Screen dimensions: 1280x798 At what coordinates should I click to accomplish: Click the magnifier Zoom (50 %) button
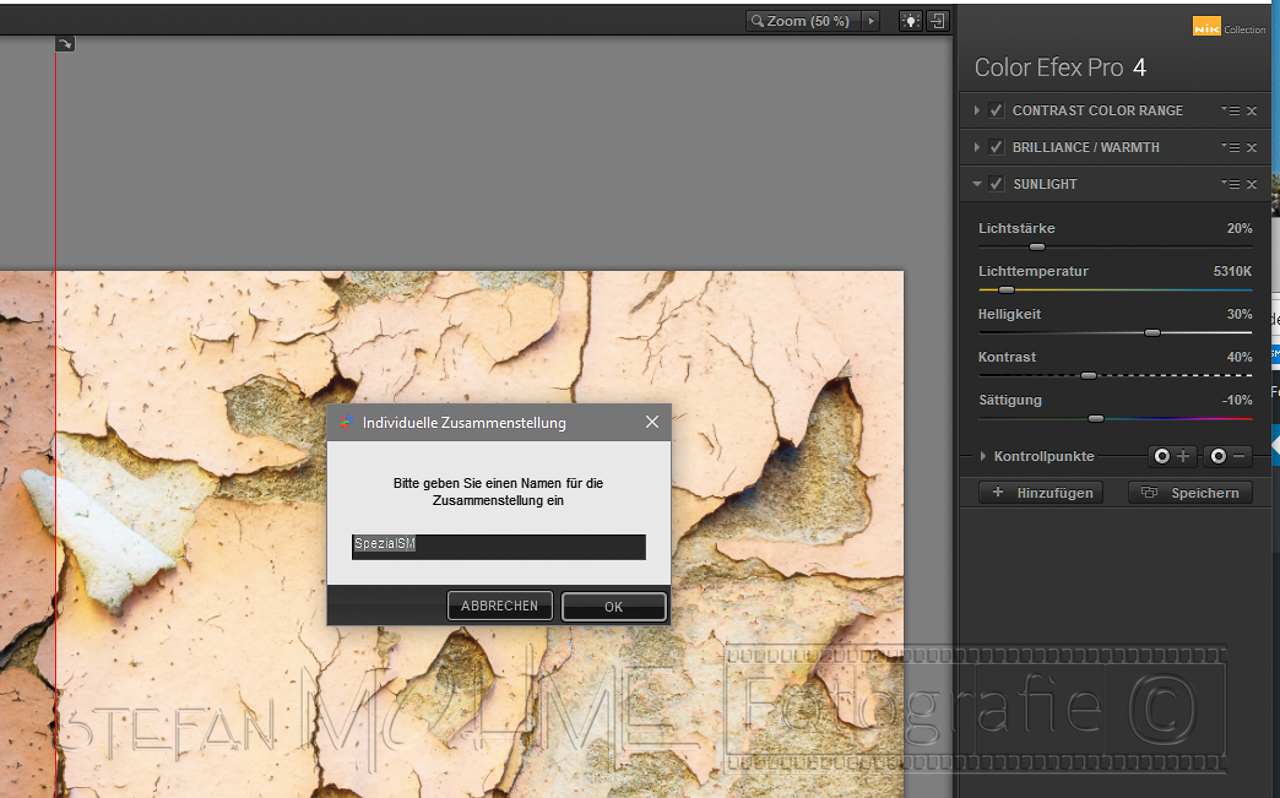point(803,21)
